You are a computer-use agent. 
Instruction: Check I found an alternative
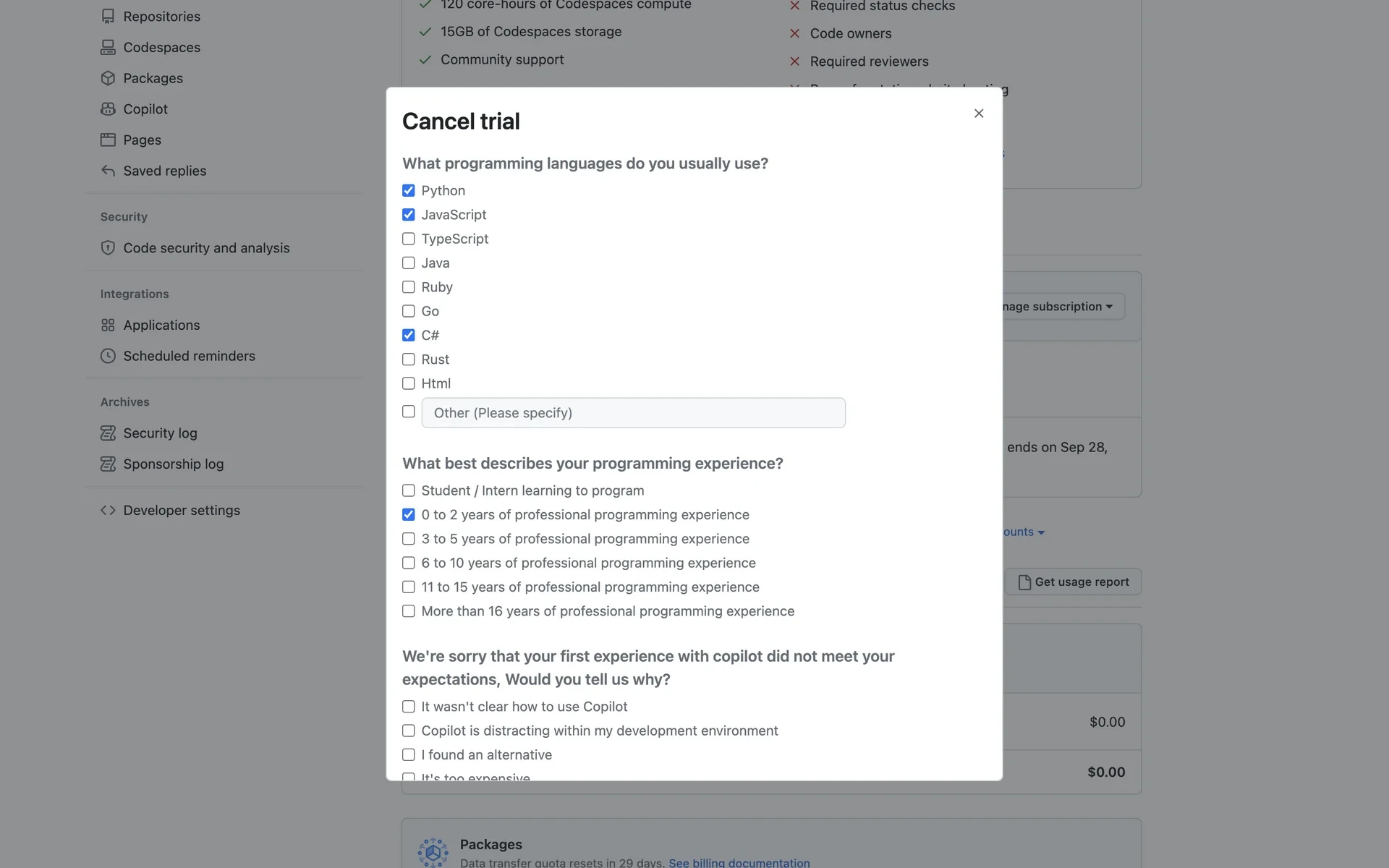tap(409, 755)
